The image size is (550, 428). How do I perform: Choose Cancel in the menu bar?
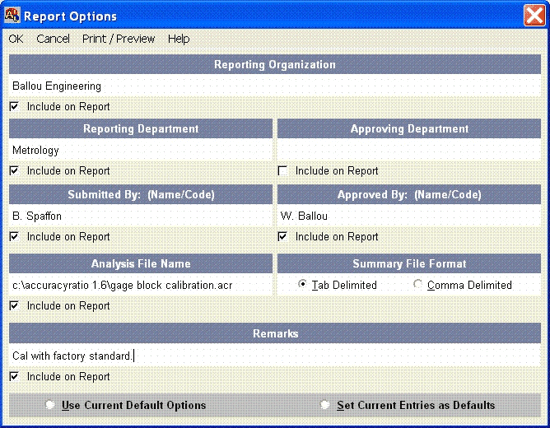[x=53, y=39]
